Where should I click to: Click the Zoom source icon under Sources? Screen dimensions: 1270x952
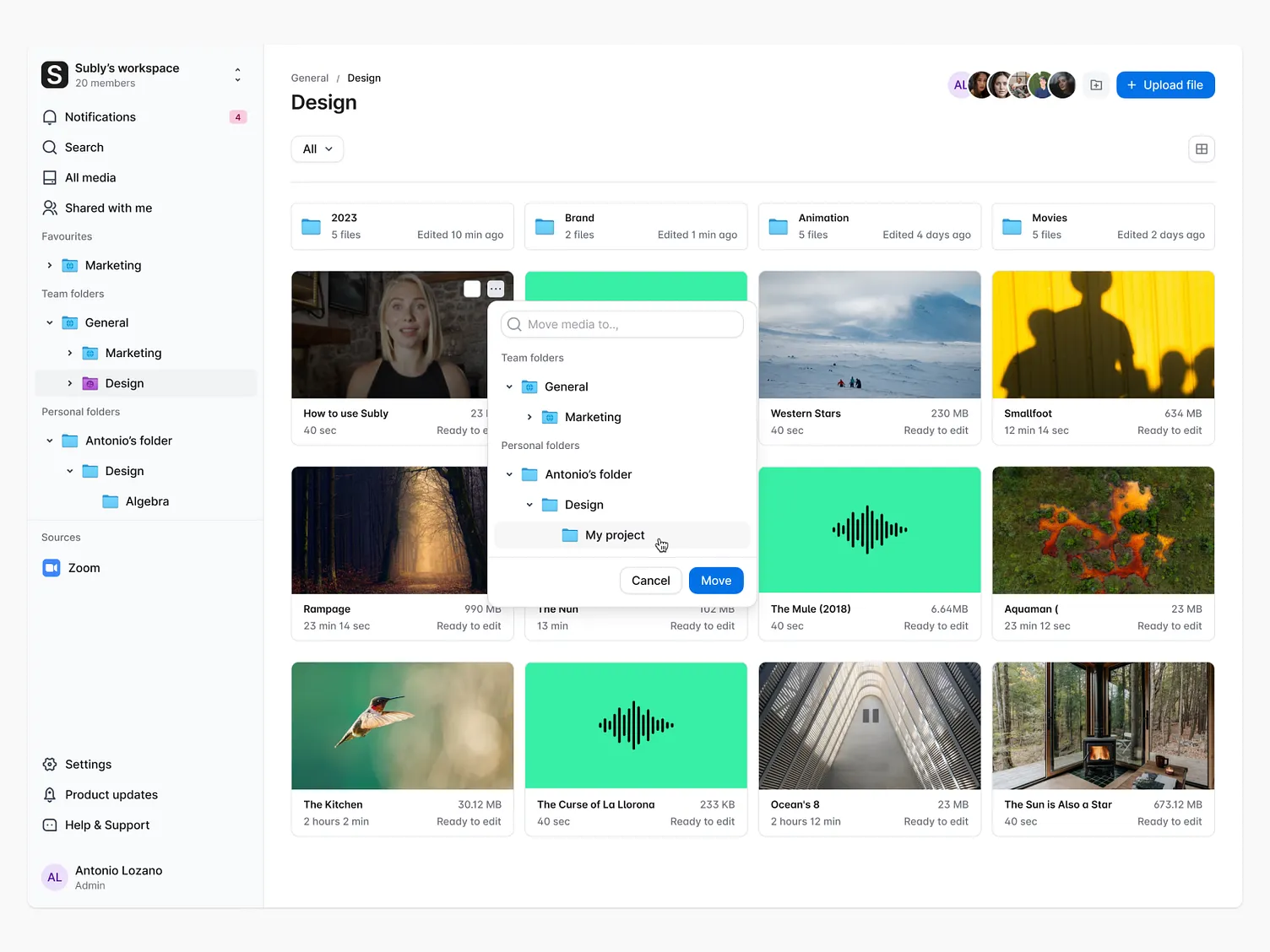[x=51, y=567]
